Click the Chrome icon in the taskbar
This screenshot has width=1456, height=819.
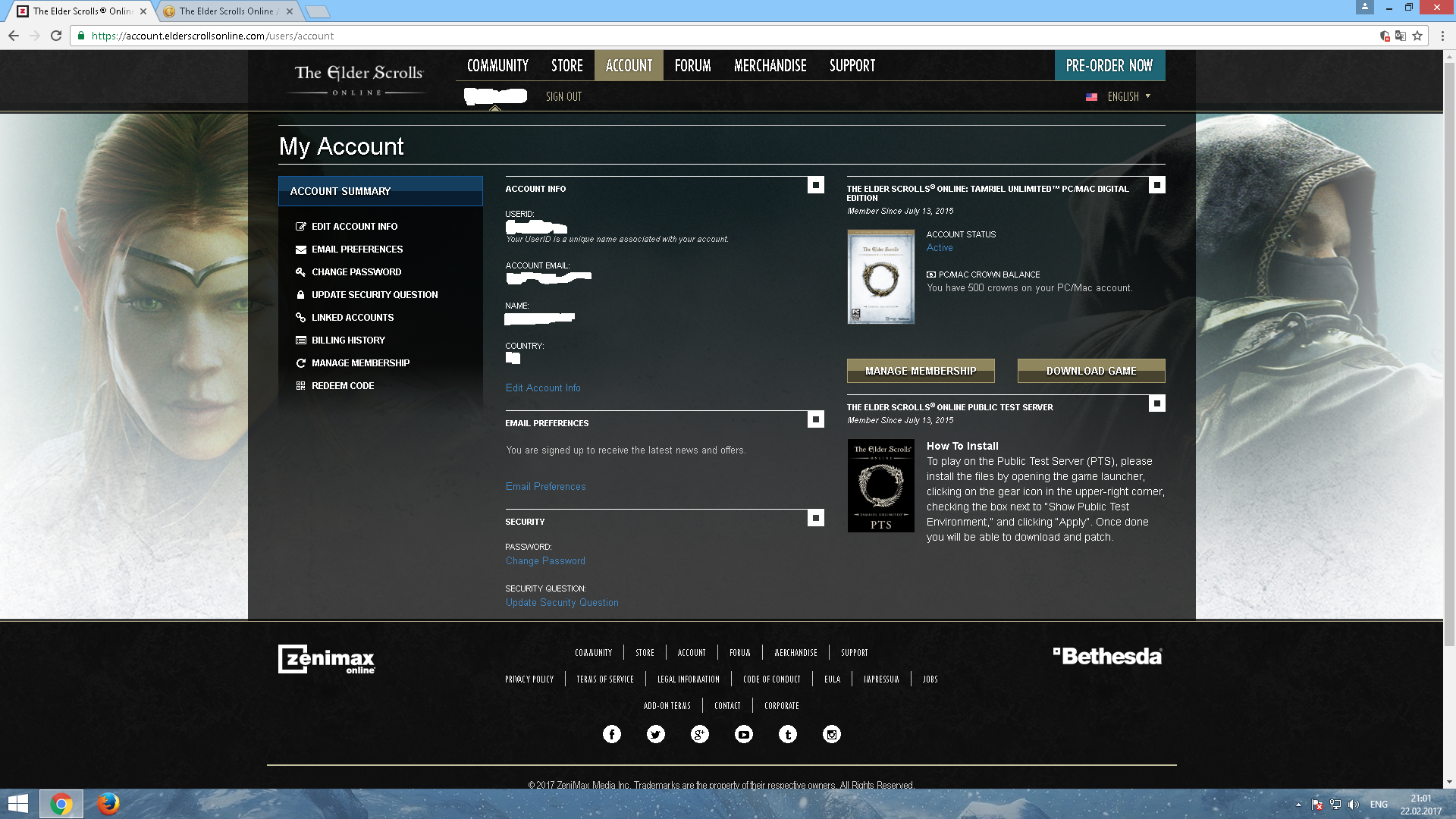61,804
